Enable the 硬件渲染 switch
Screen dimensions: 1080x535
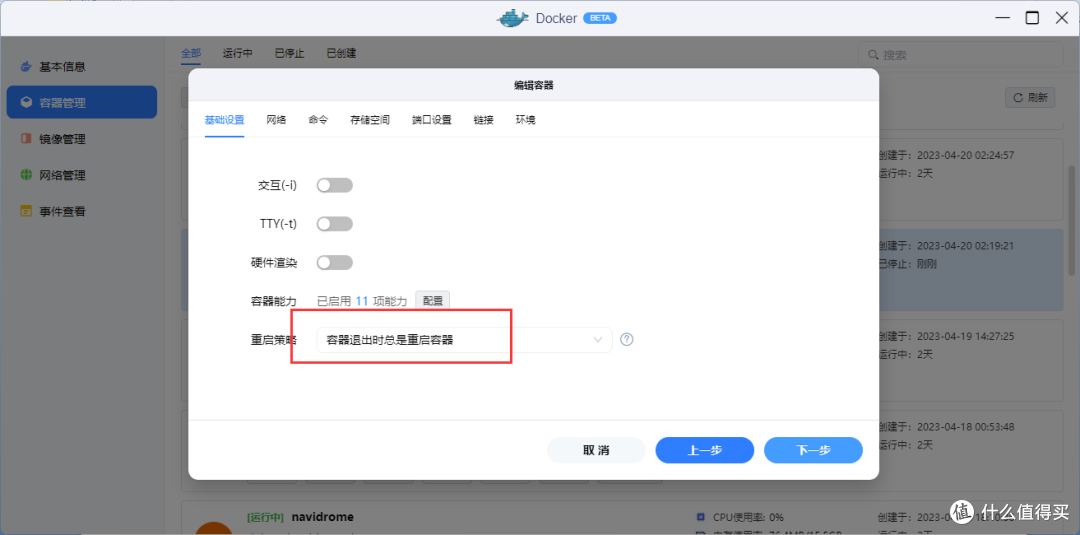click(x=335, y=262)
